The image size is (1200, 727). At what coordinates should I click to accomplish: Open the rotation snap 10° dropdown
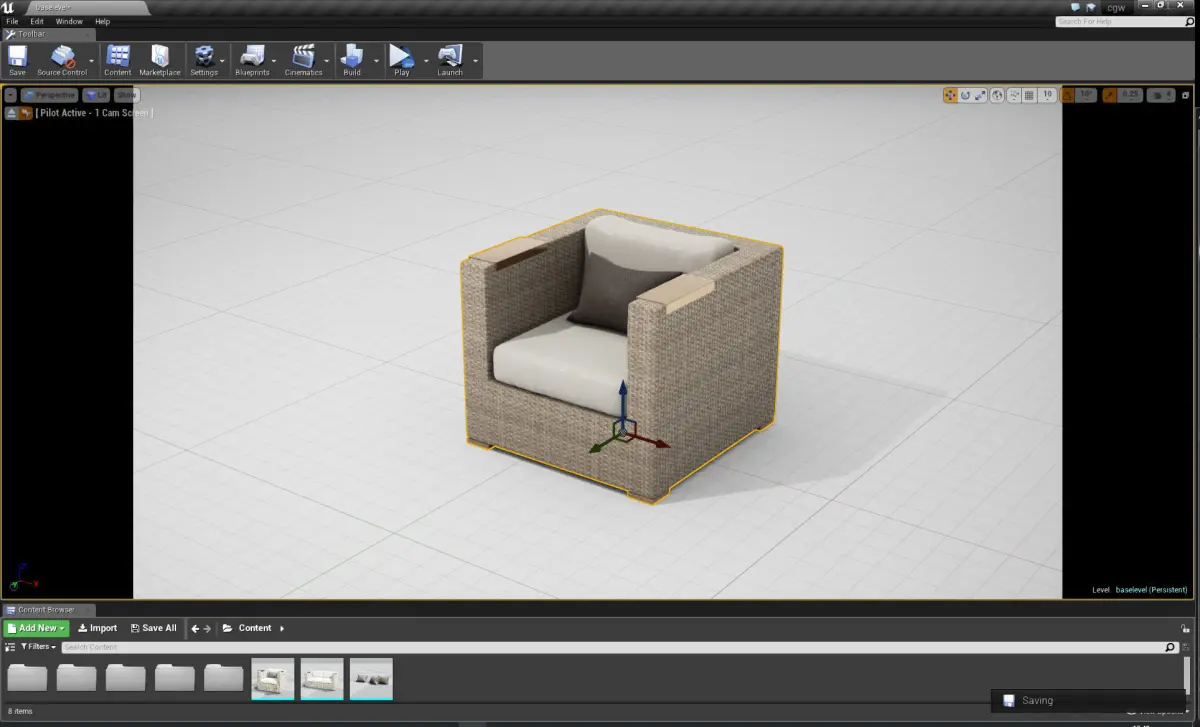pyautogui.click(x=1086, y=95)
